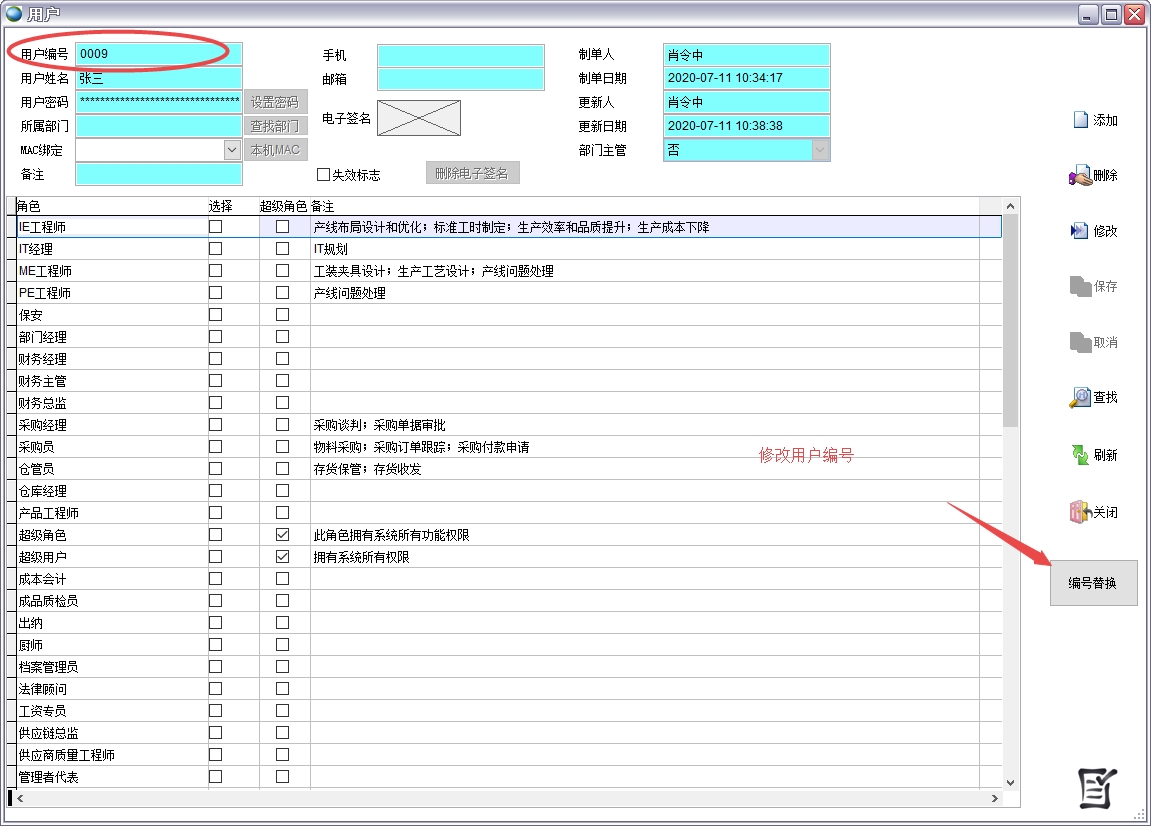
Task: Open the 部门主管 dropdown arrow
Action: coord(820,150)
